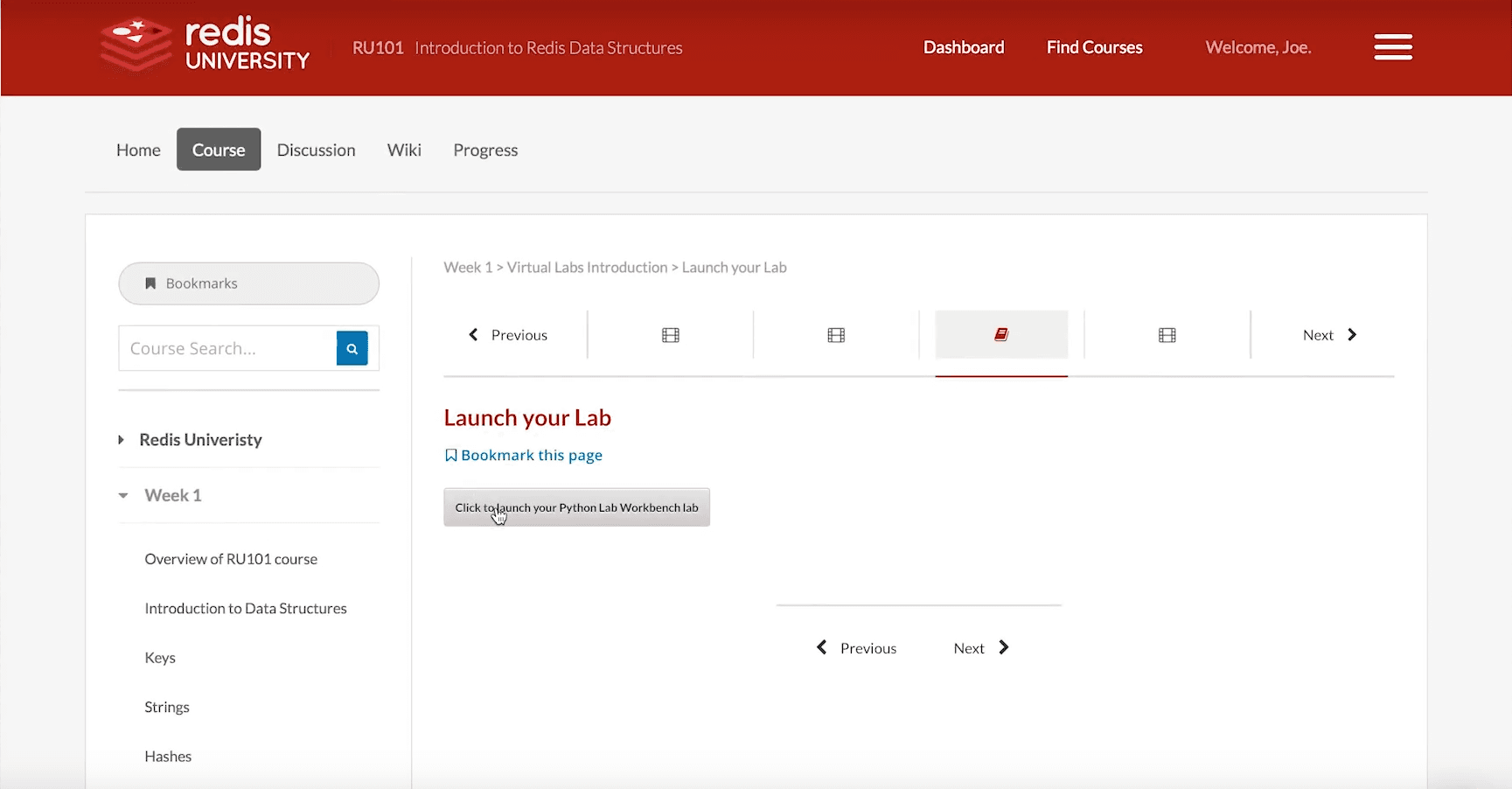Screen dimensions: 1512x789
Task: Open the hamburger navigation menu
Action: pyautogui.click(x=1392, y=47)
